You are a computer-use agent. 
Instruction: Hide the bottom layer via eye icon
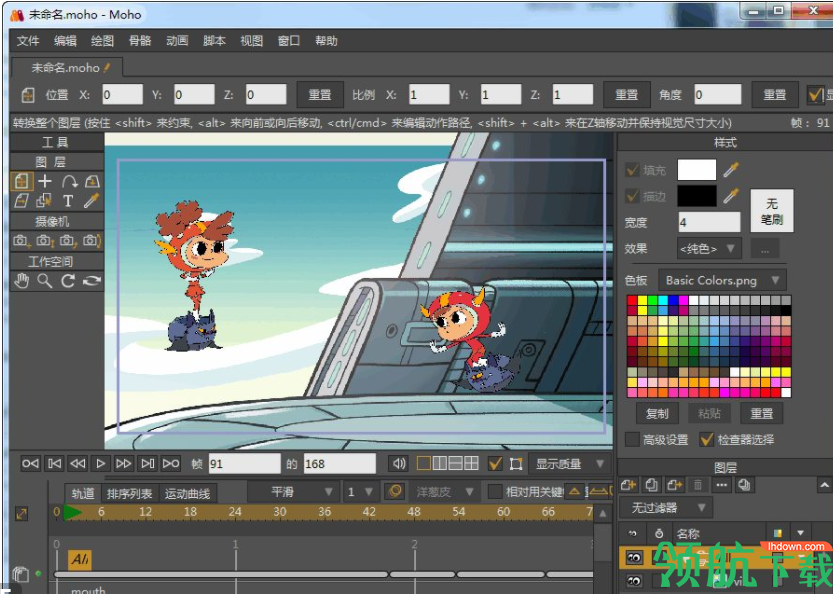pos(634,581)
